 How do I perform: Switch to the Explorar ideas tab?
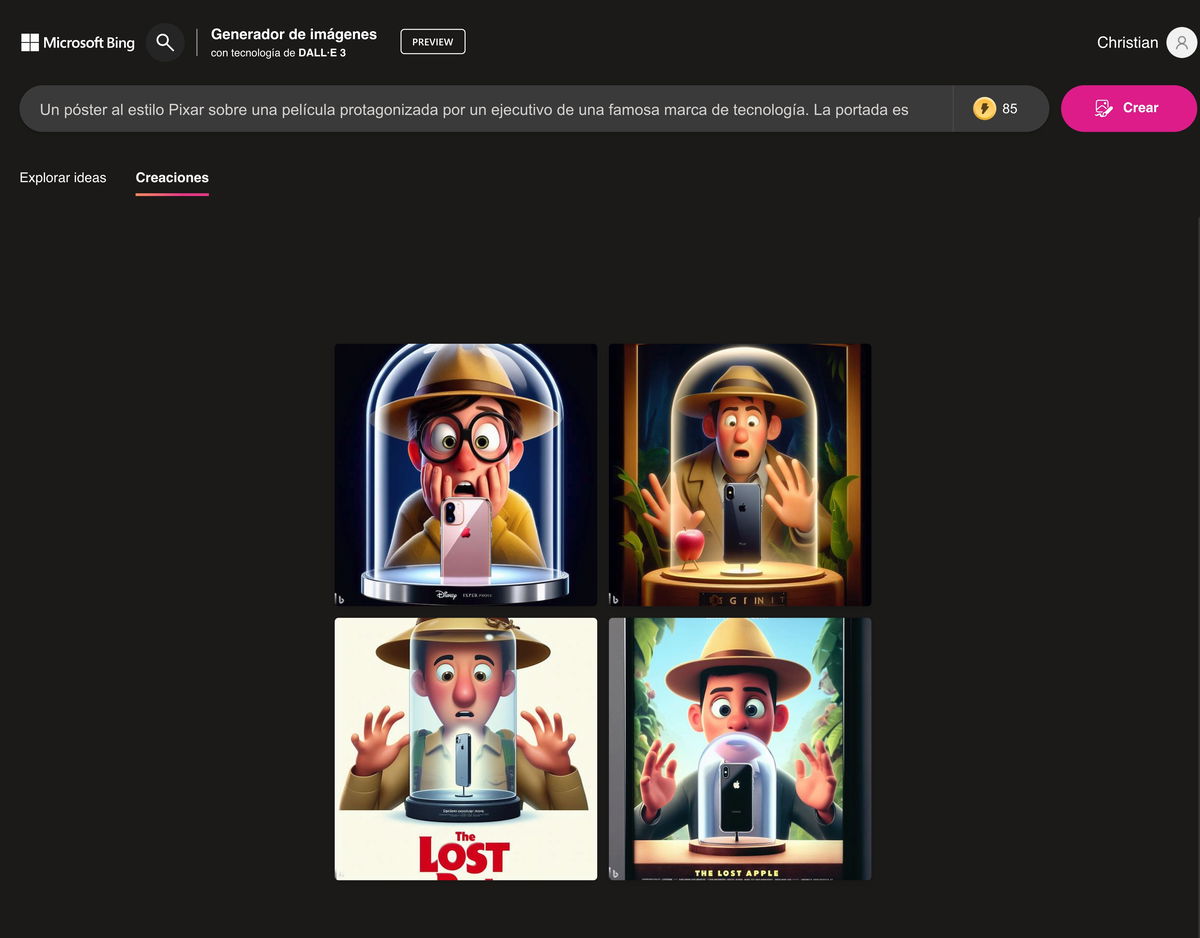tap(62, 177)
